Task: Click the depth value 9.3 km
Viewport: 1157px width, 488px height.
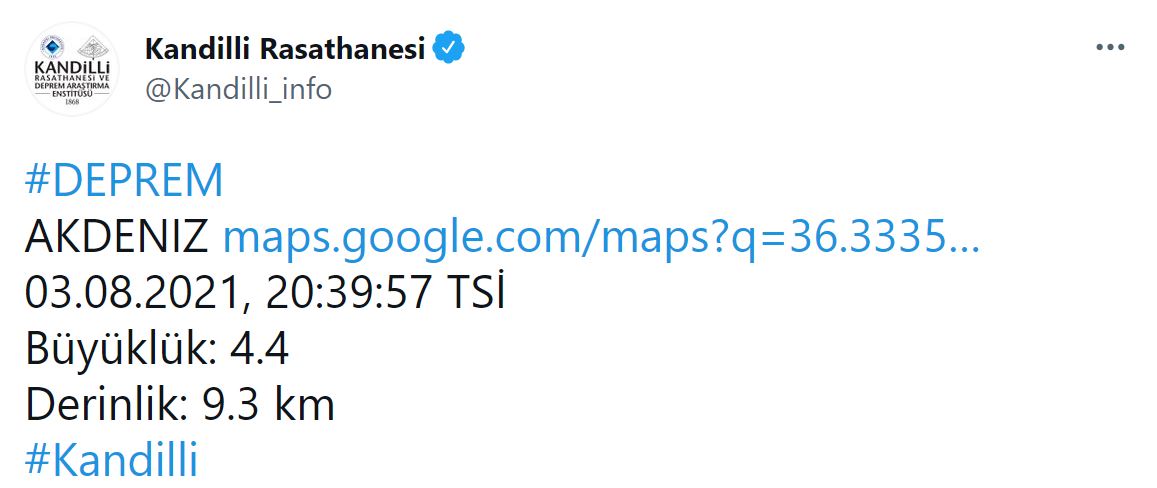Action: pos(268,406)
